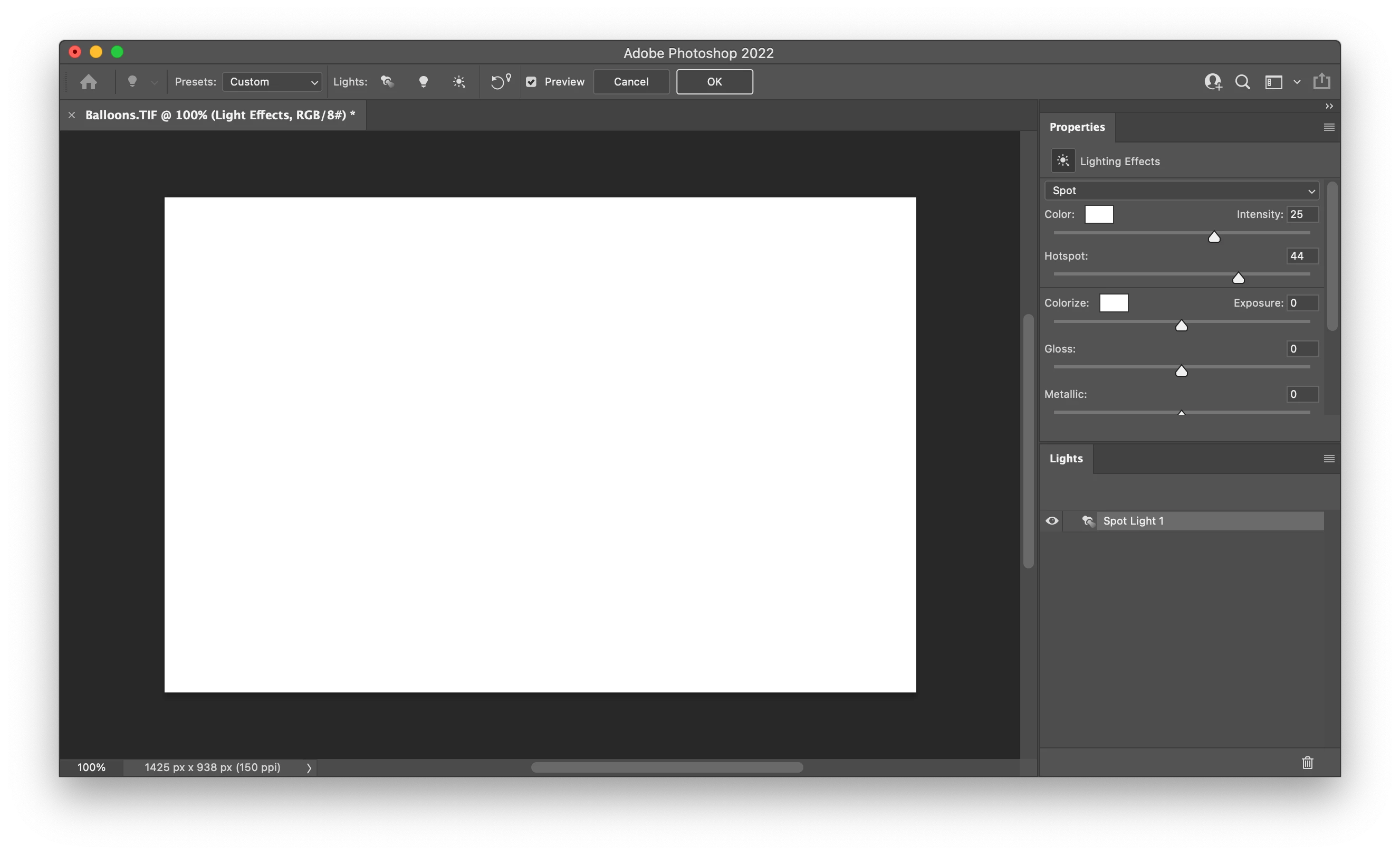Uncheck the Preview checkbox
This screenshot has width=1400, height=855.
coord(531,82)
